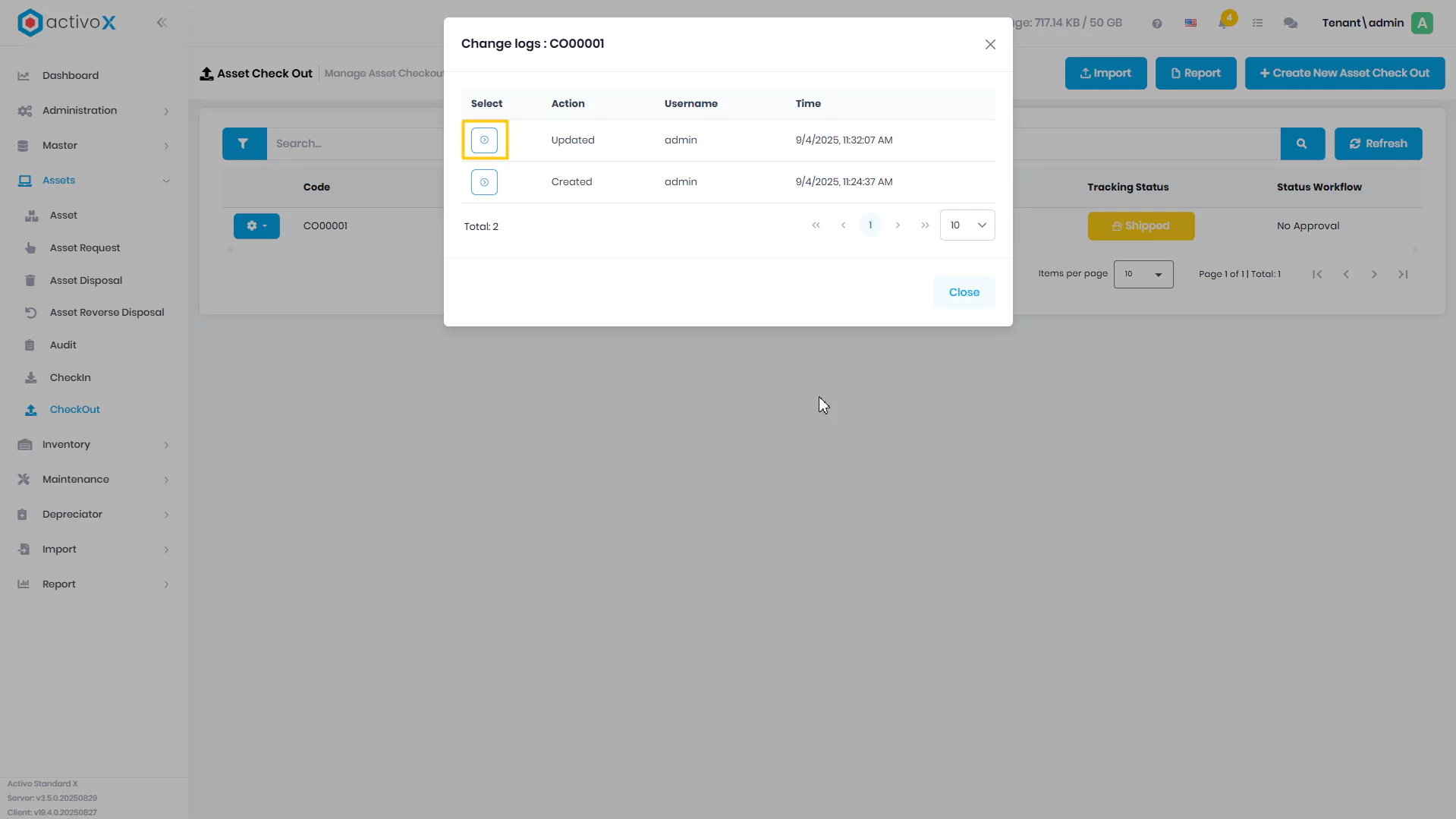Image resolution: width=1456 pixels, height=819 pixels.
Task: Open the Items per page dropdown
Action: [x=1143, y=275]
